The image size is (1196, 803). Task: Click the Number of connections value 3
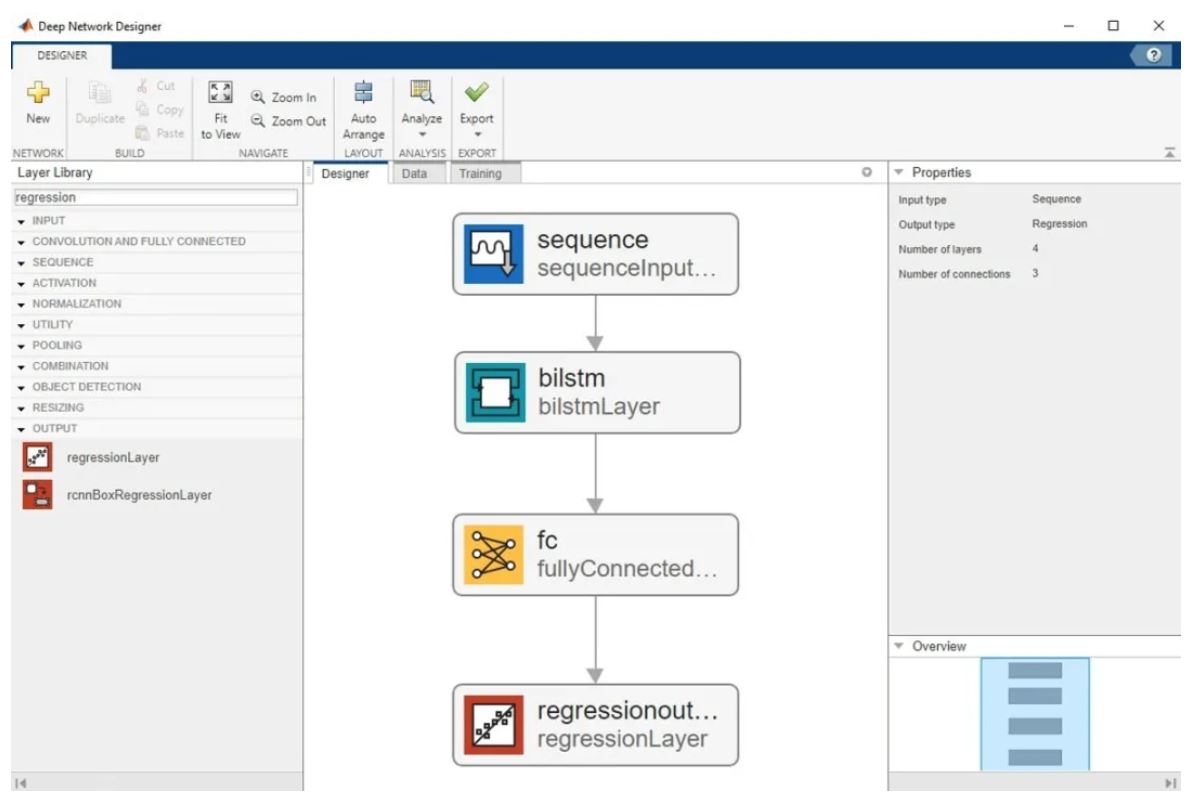(1035, 273)
